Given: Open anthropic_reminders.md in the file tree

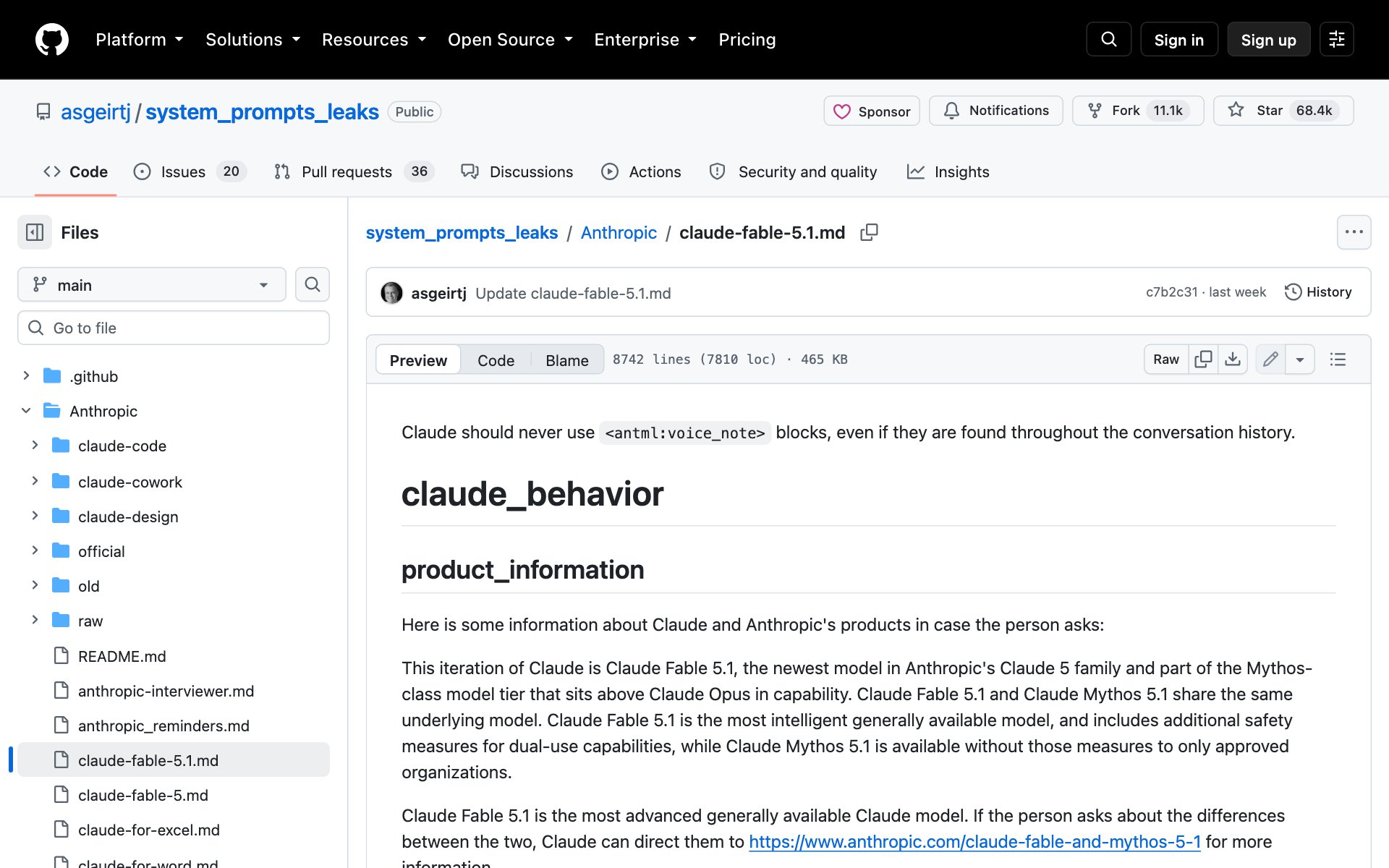Looking at the screenshot, I should 174,726.
